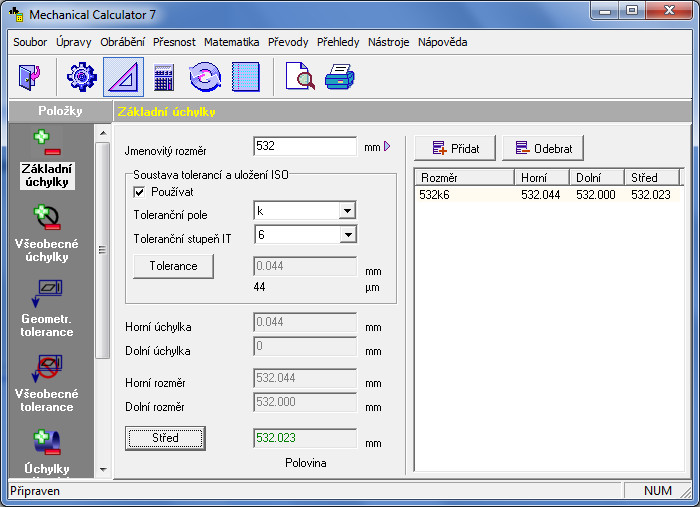
Task: Click the green Střed result 532.023 field
Action: tap(305, 438)
